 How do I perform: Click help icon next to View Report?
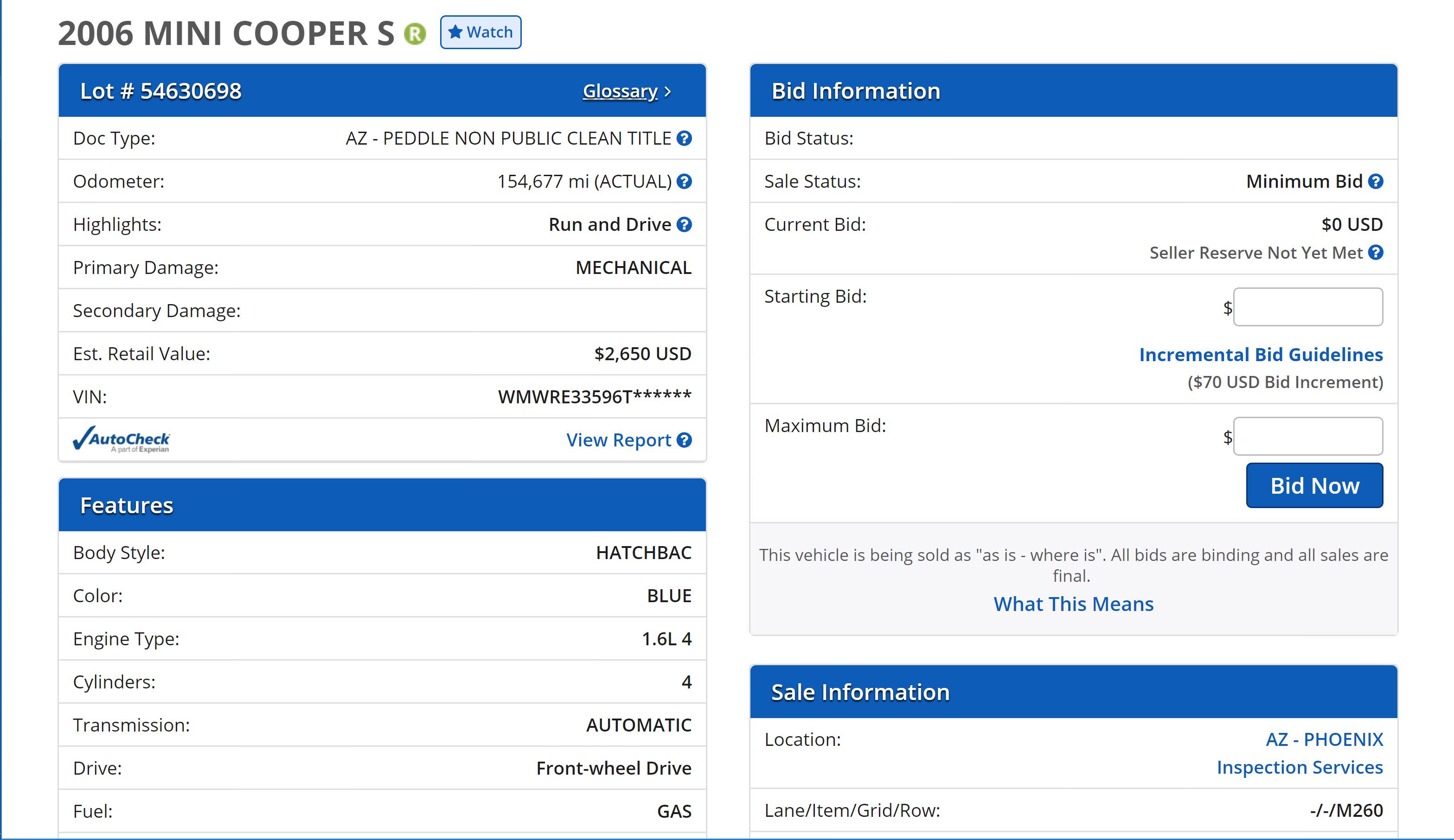click(684, 440)
